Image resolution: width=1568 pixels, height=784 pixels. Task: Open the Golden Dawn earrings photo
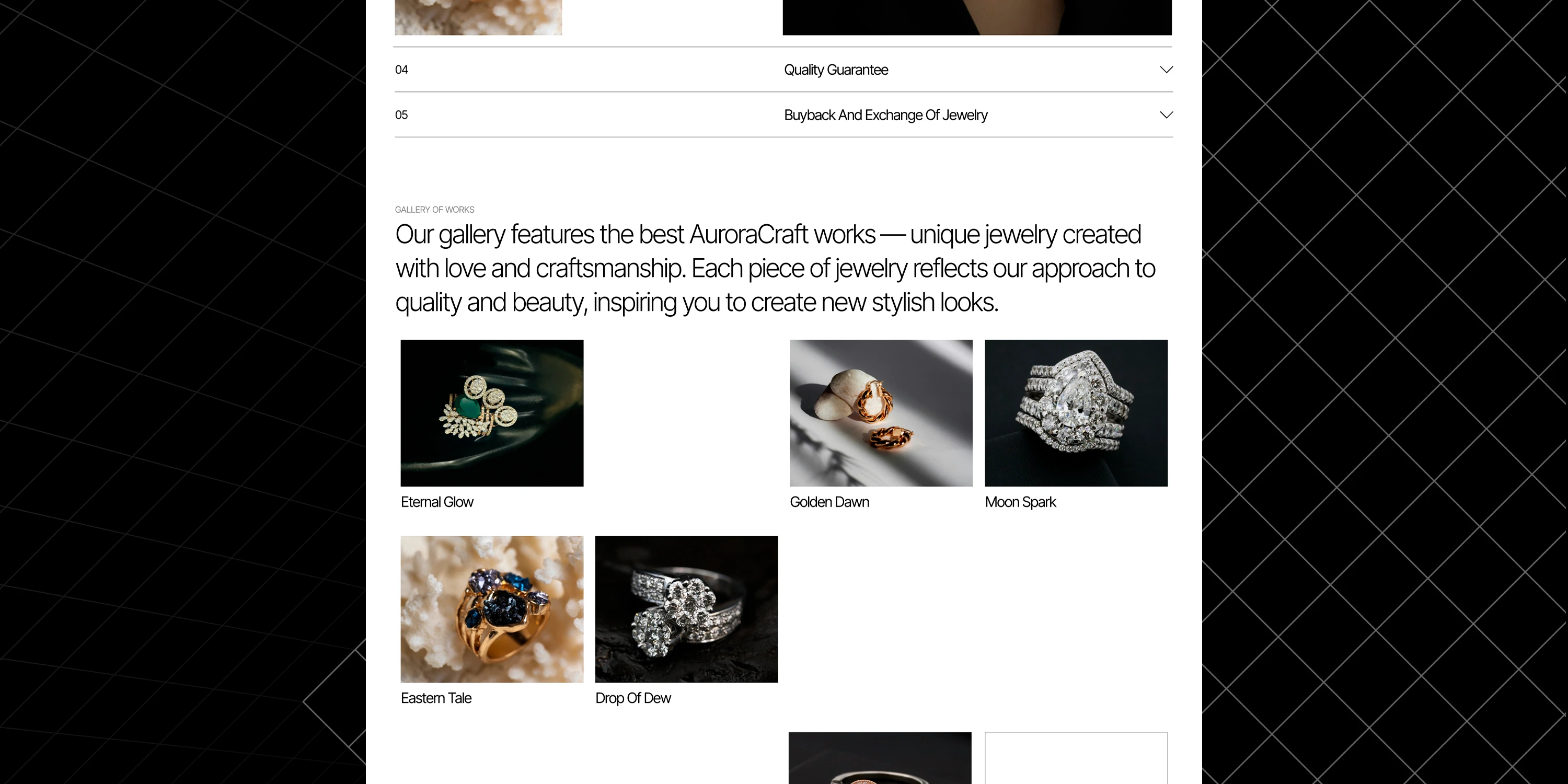(x=881, y=413)
